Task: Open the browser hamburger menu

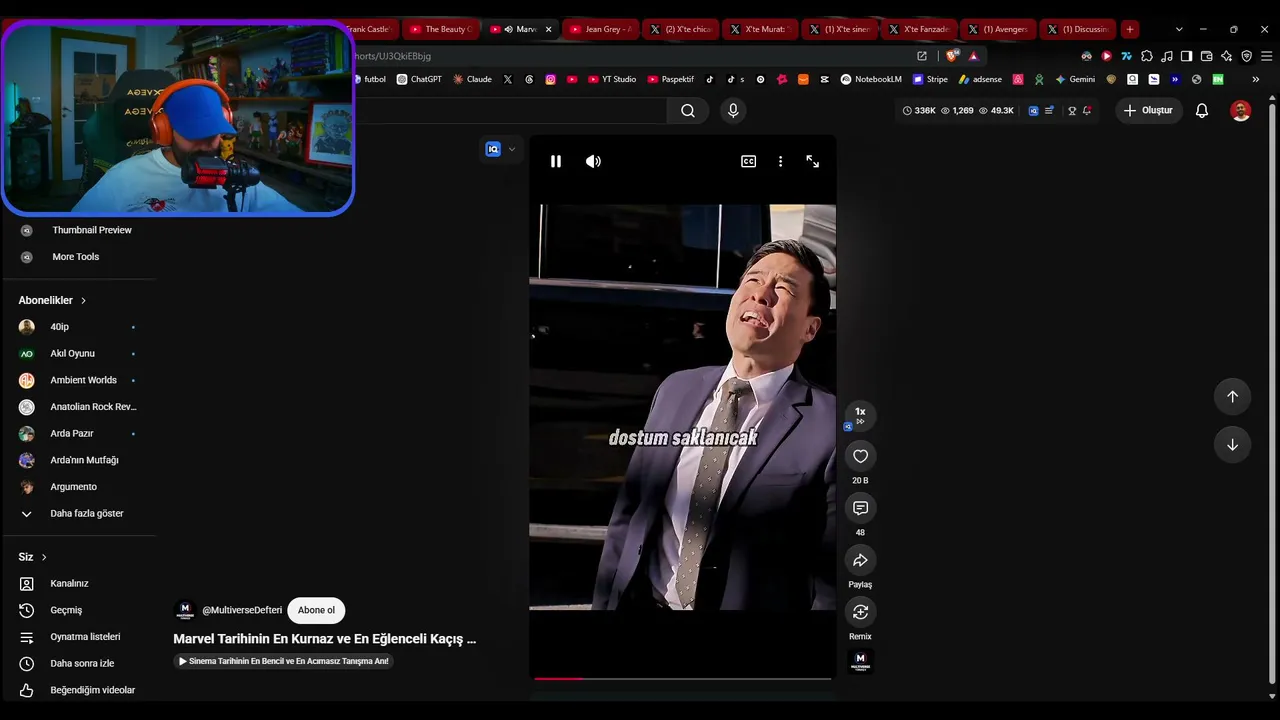Action: point(1265,56)
